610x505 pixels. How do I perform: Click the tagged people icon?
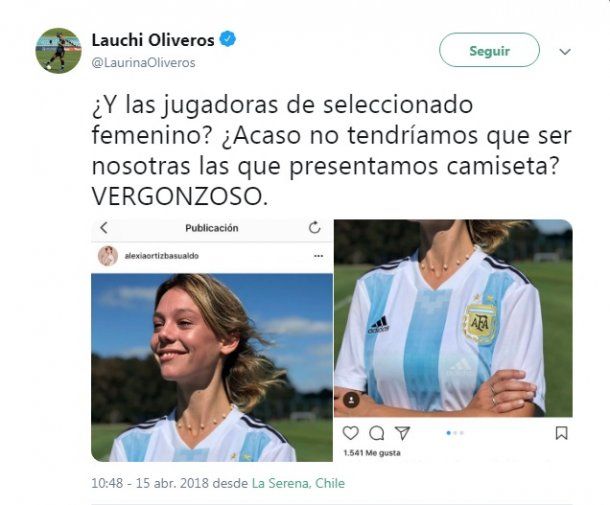[x=351, y=400]
